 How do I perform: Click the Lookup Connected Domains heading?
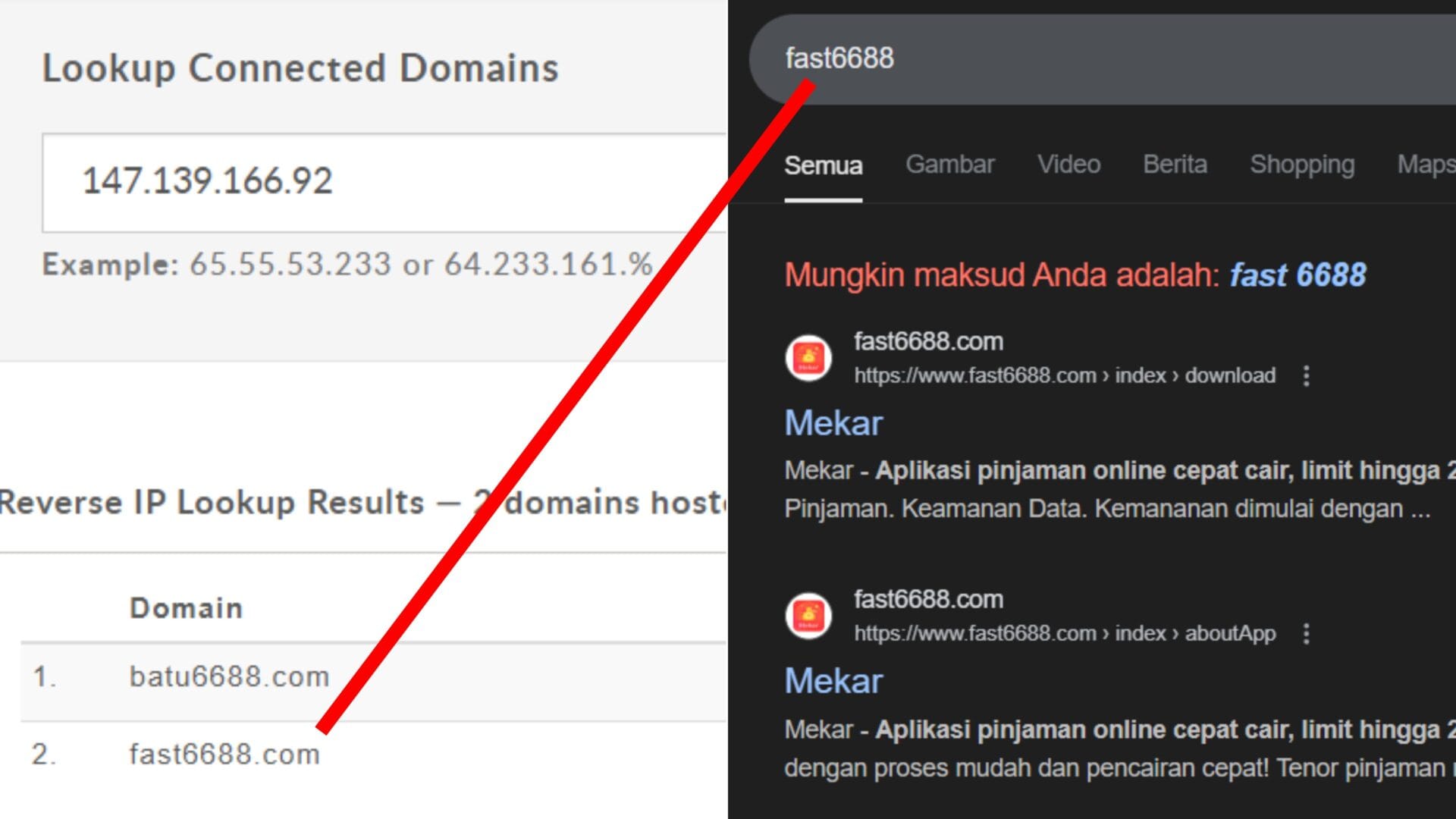300,68
